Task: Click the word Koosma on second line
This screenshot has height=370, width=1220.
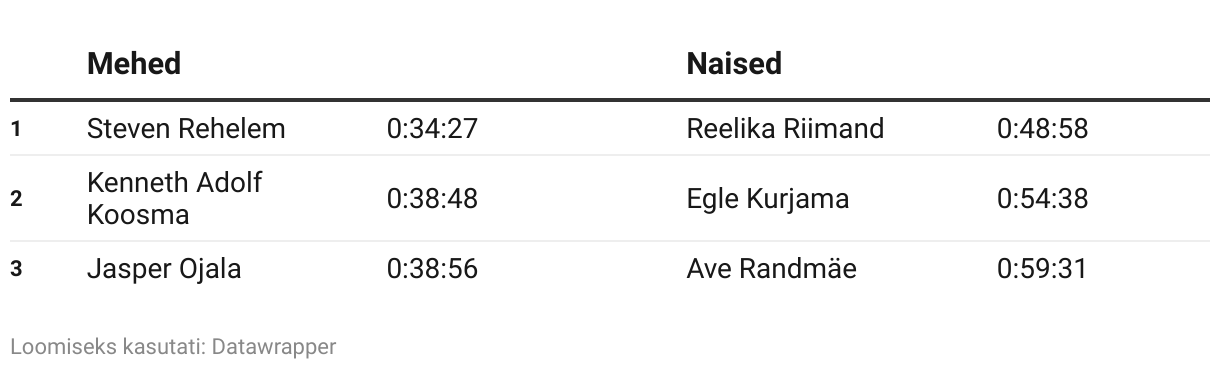Action: (x=138, y=214)
